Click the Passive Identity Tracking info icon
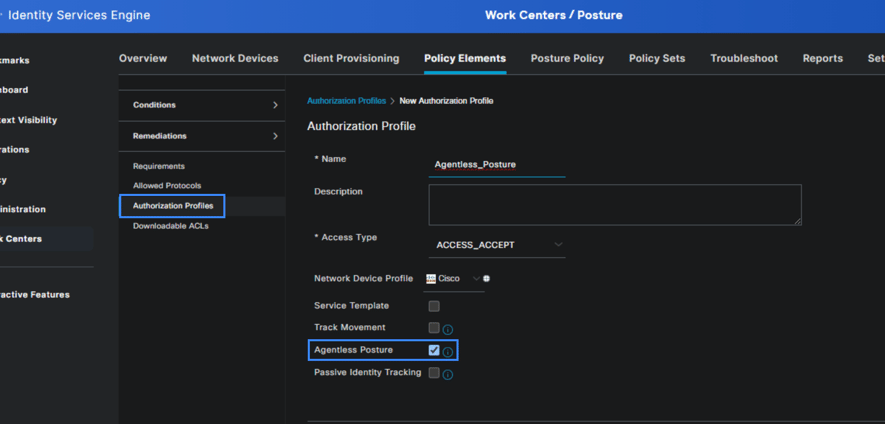This screenshot has height=424, width=885. pyautogui.click(x=448, y=374)
